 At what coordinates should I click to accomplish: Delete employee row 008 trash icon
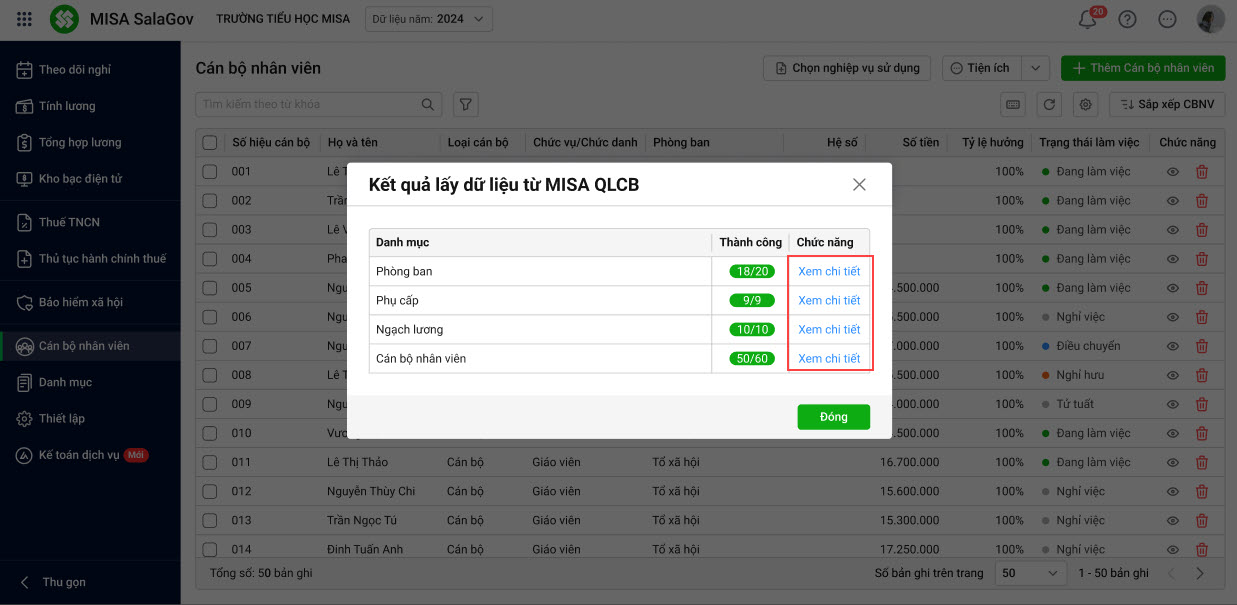pos(1202,375)
